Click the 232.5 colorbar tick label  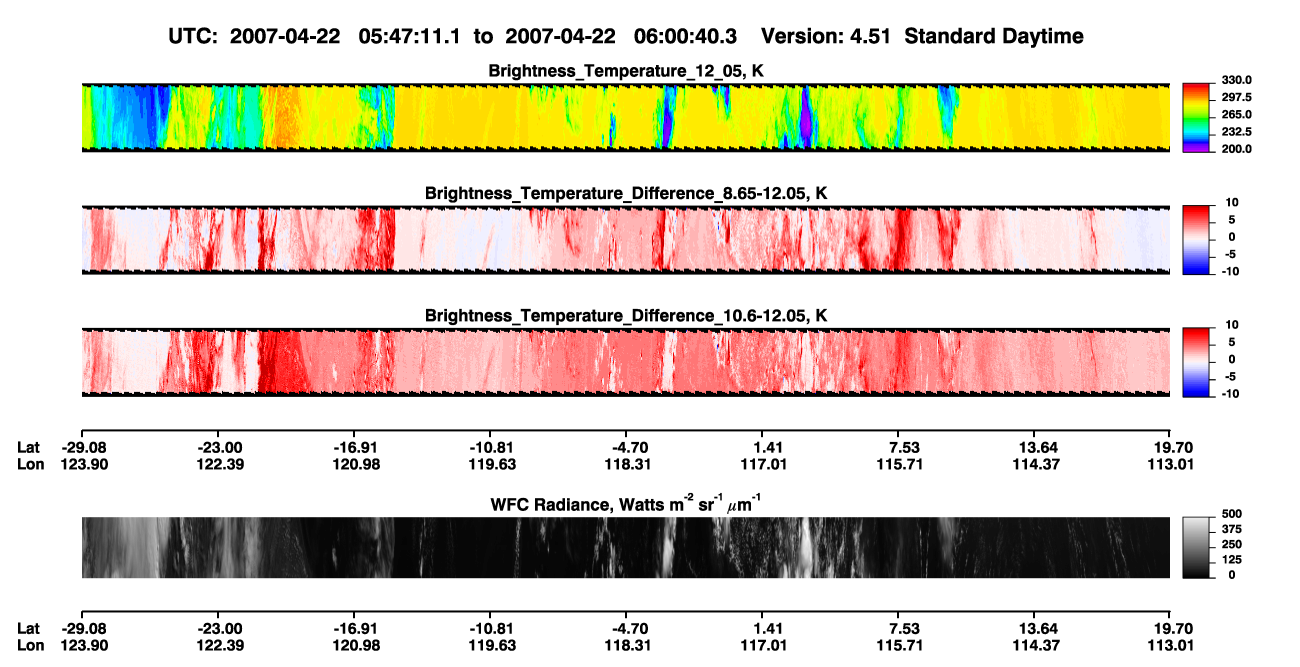(x=1239, y=131)
